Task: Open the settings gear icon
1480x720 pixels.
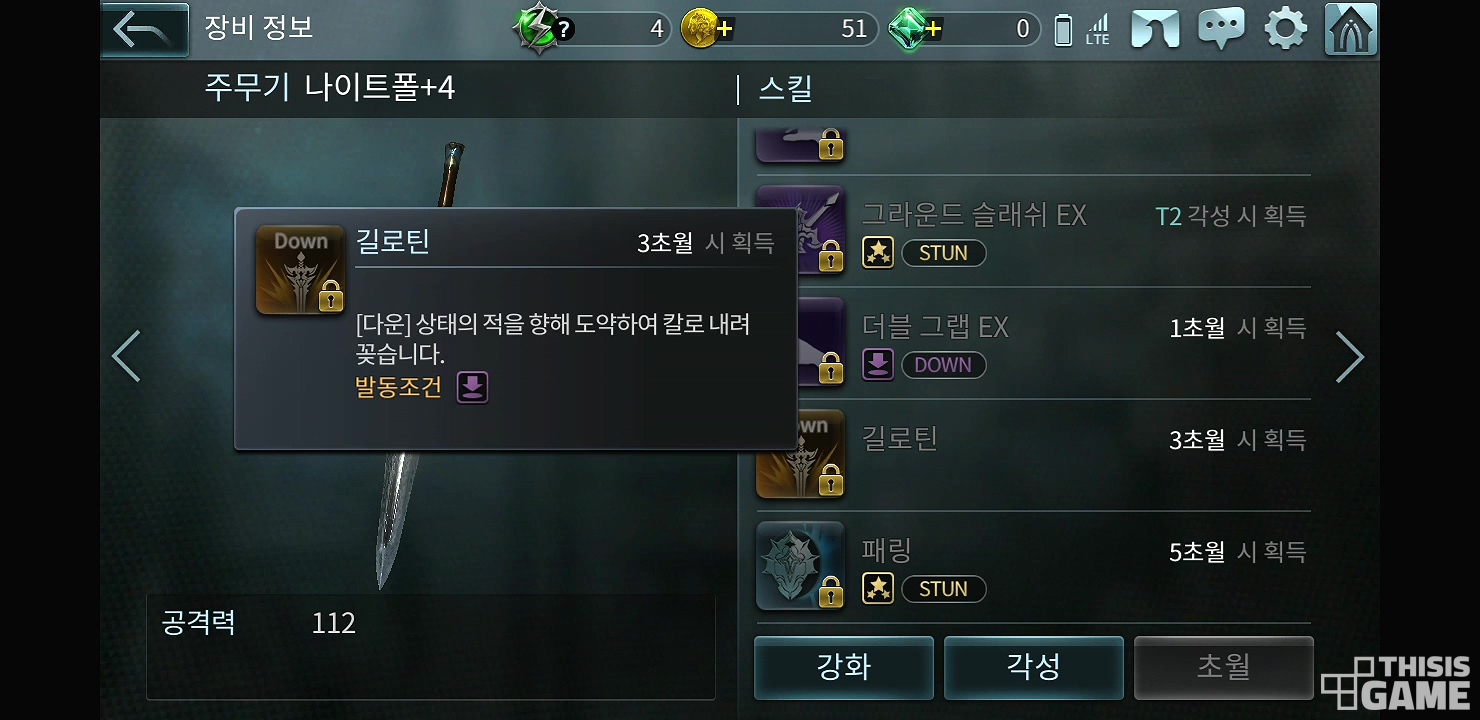Action: (1285, 29)
